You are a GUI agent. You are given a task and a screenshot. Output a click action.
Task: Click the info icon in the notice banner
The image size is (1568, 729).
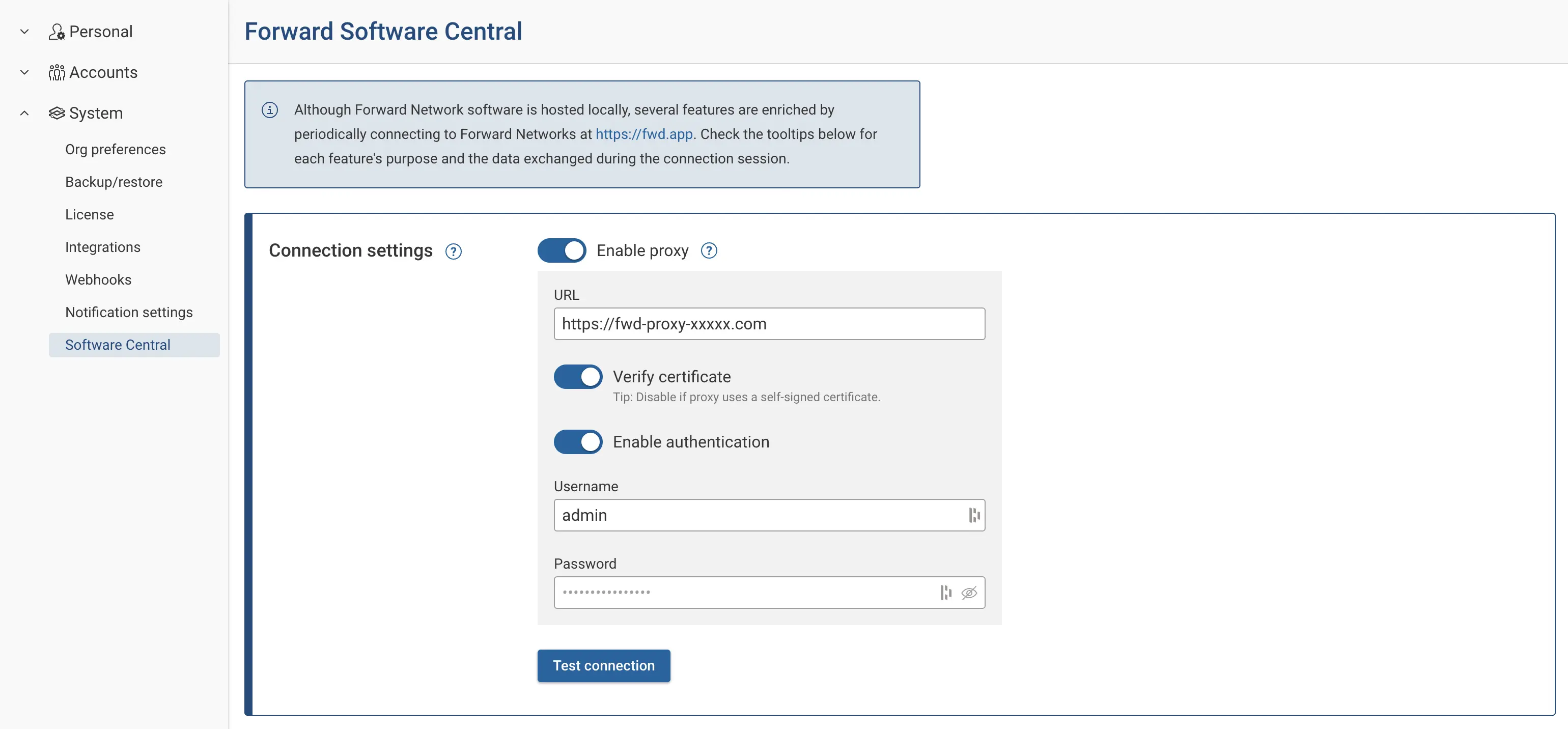click(270, 110)
